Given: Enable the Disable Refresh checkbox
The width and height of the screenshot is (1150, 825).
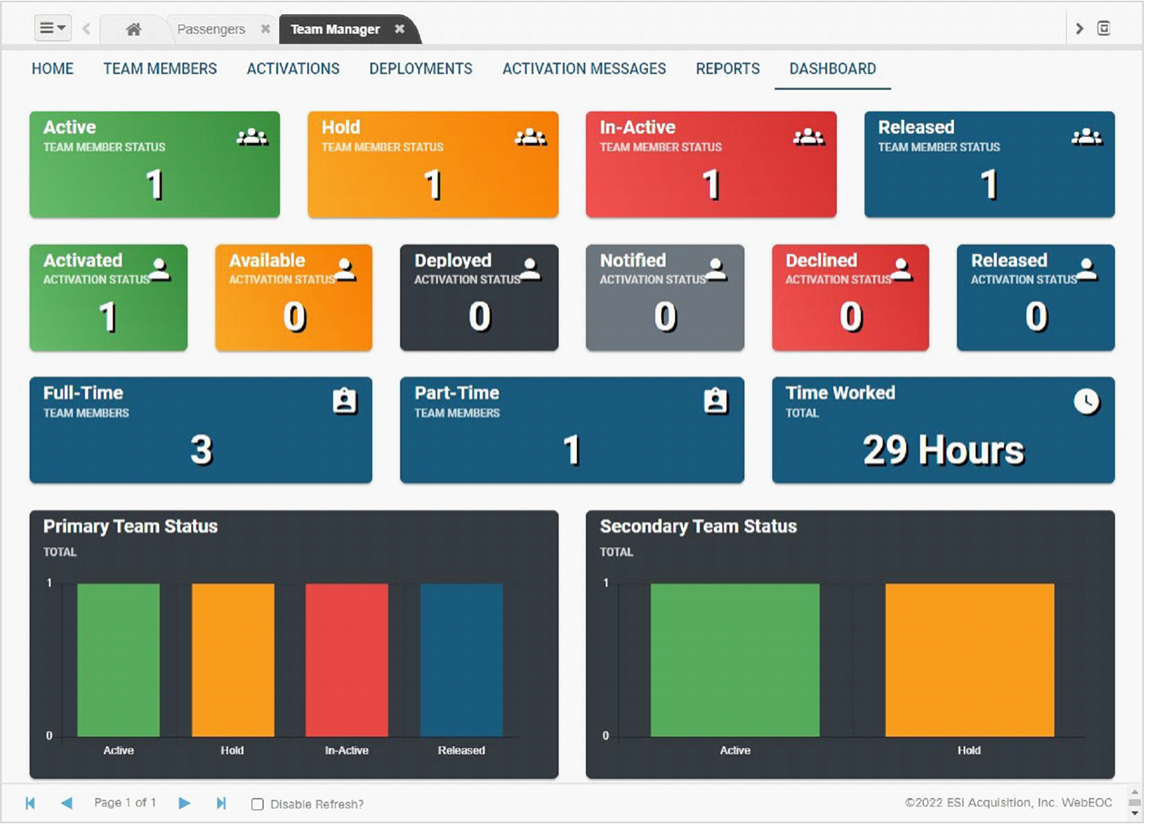Looking at the screenshot, I should [x=257, y=804].
